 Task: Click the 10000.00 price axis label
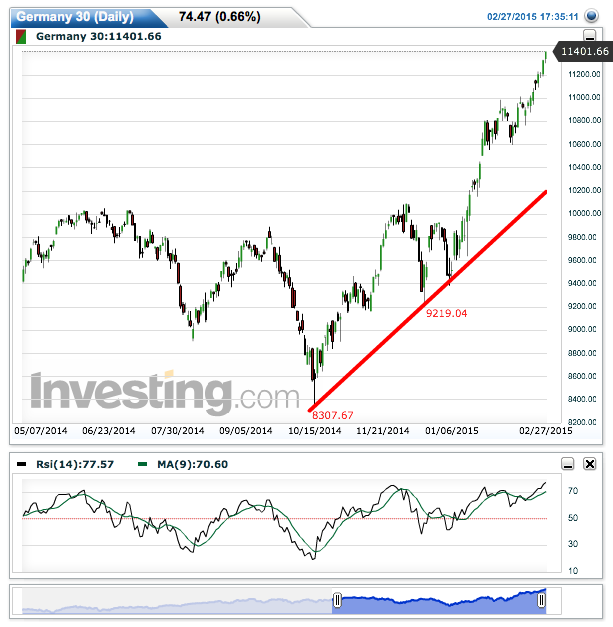click(584, 213)
